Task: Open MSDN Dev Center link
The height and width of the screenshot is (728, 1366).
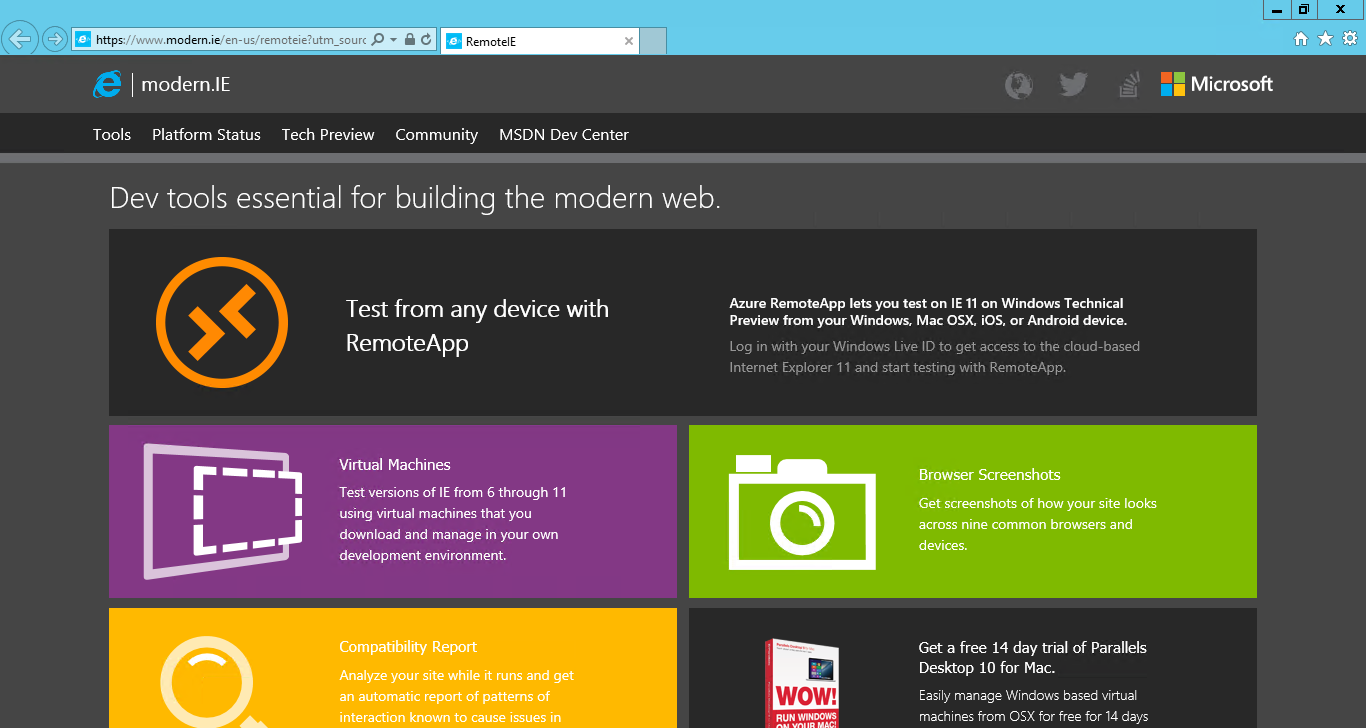Action: (x=564, y=134)
